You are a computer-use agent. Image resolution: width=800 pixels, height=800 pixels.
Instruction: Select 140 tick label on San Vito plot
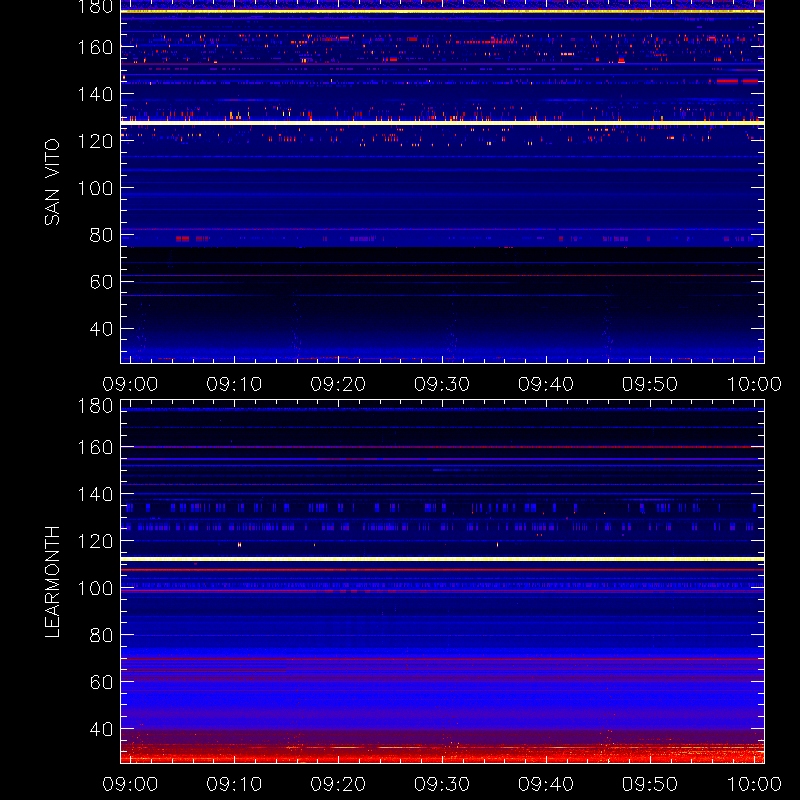[x=95, y=94]
